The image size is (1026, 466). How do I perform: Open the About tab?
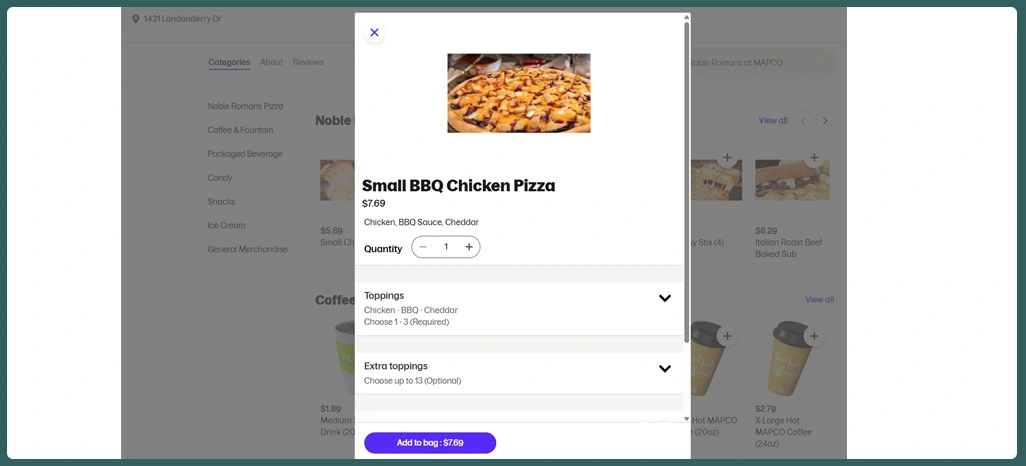point(272,62)
